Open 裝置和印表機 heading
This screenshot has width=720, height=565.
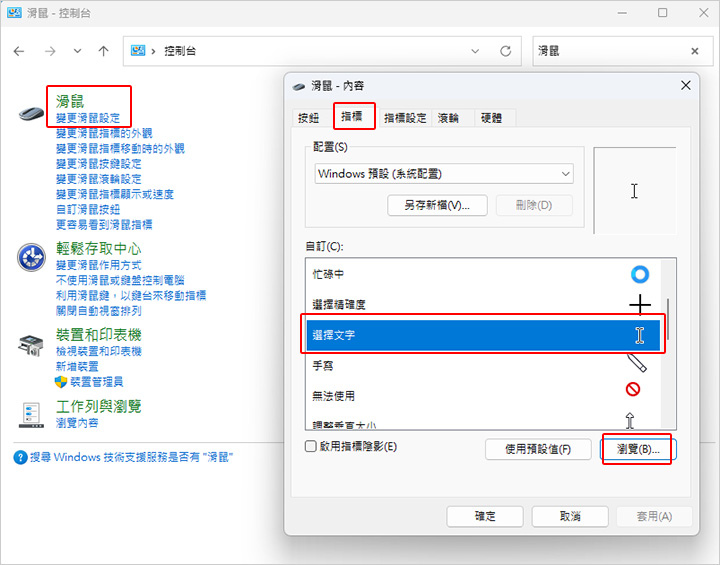(x=98, y=334)
